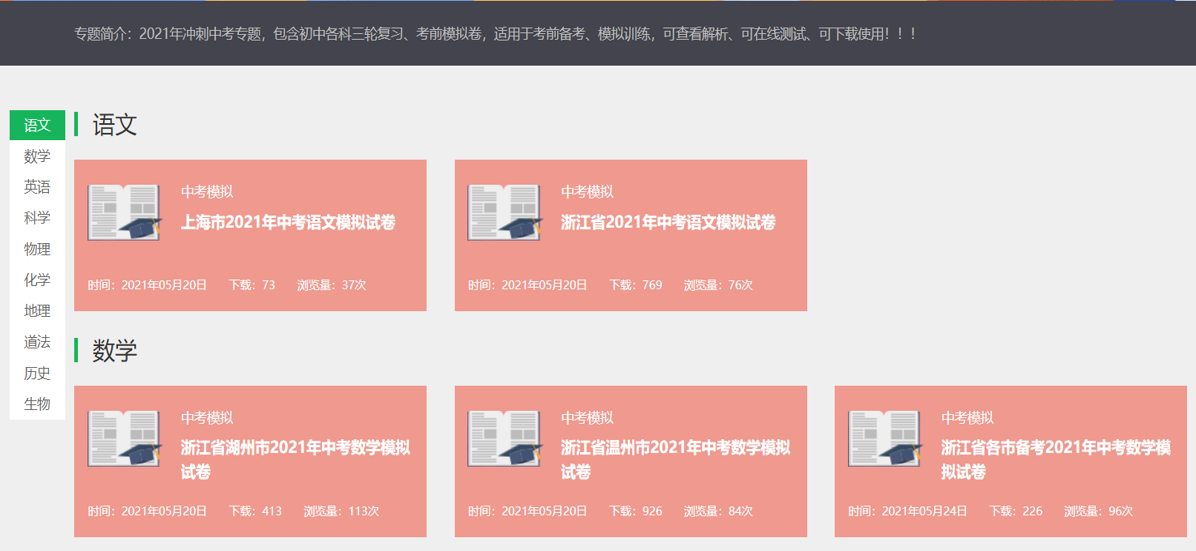The image size is (1196, 551).
Task: Click book icon on 浙江省各市备考 数学 card
Action: (885, 439)
